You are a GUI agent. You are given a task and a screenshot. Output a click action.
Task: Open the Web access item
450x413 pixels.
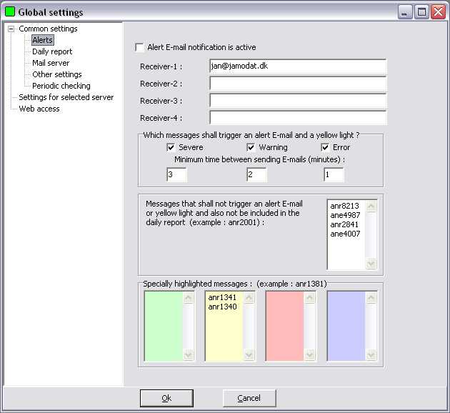pyautogui.click(x=39, y=109)
